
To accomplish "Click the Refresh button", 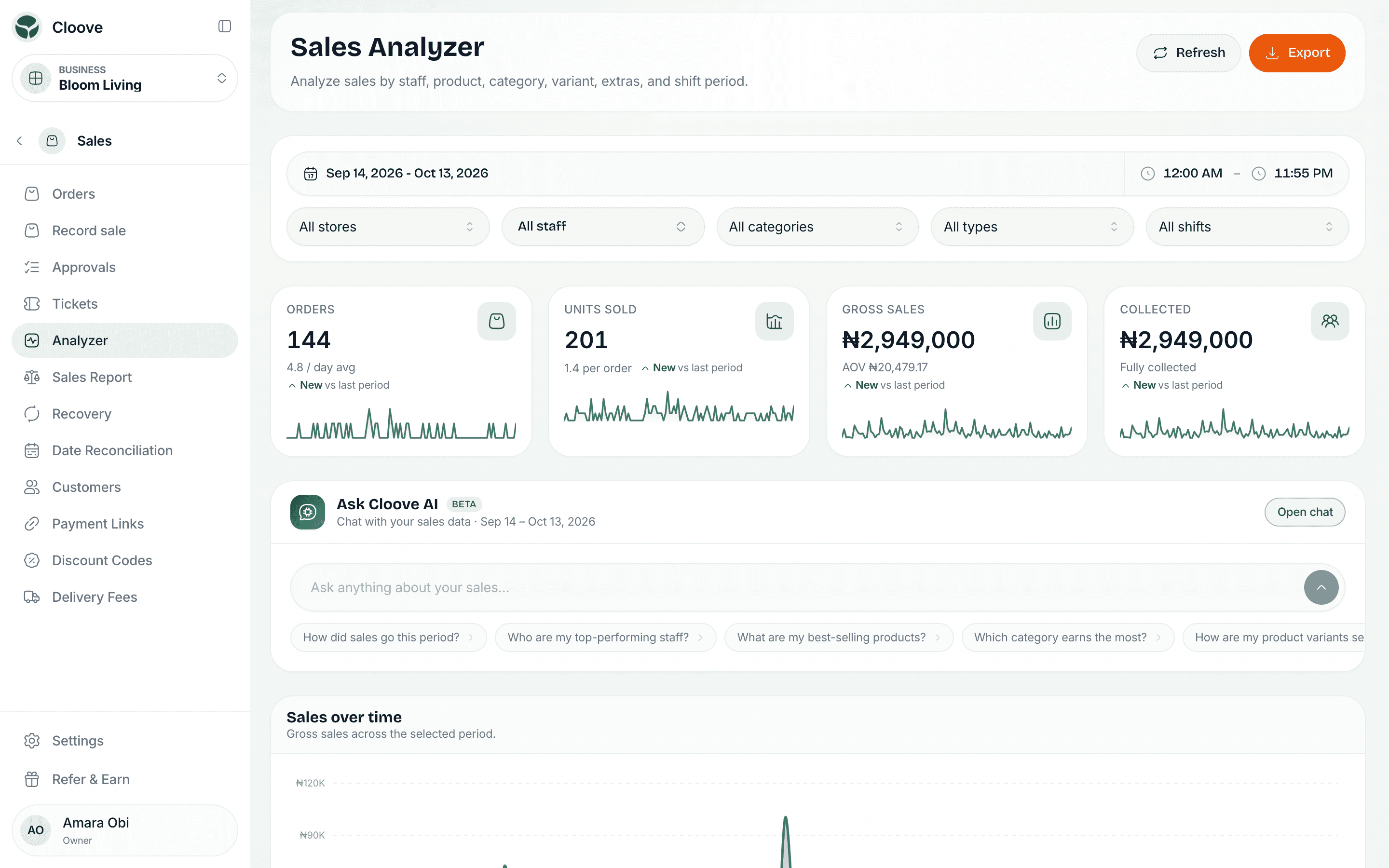I will tap(1188, 53).
